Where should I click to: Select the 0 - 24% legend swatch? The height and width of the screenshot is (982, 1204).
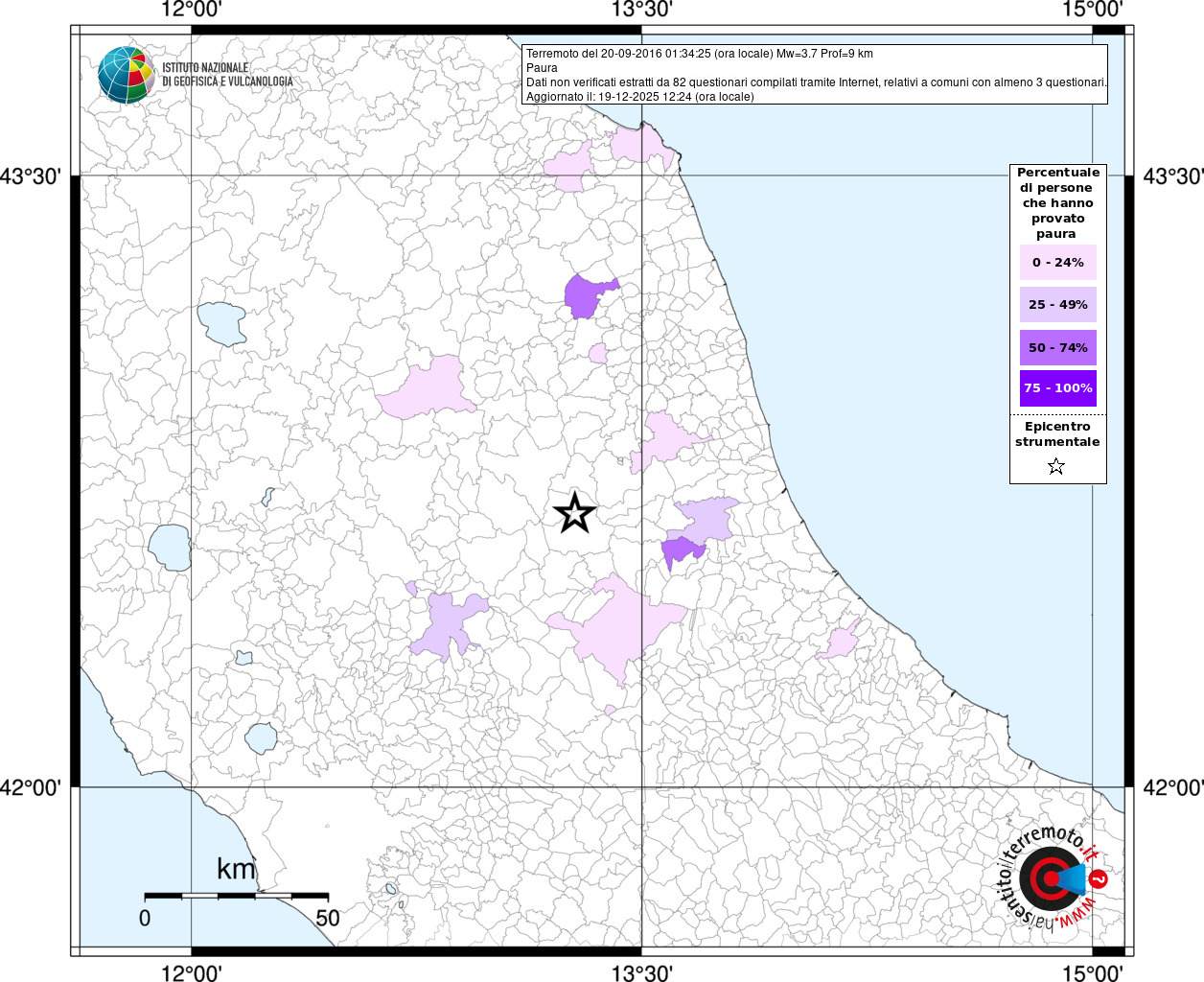(x=1058, y=263)
